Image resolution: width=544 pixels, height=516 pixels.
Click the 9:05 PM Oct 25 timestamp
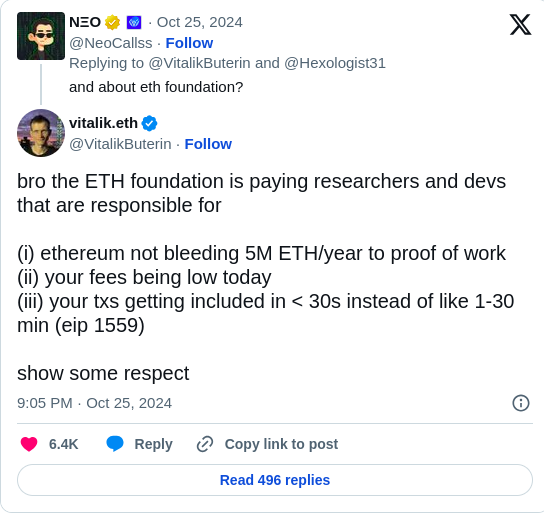click(94, 403)
